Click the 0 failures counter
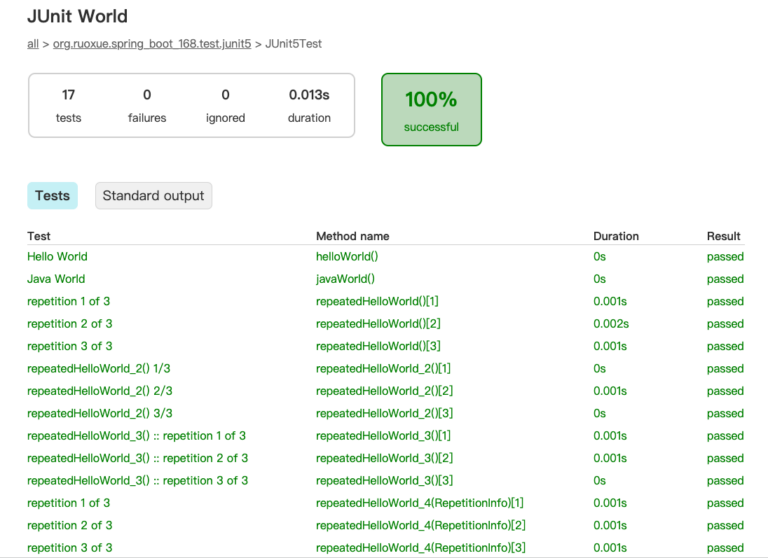The height and width of the screenshot is (558, 768). (147, 105)
